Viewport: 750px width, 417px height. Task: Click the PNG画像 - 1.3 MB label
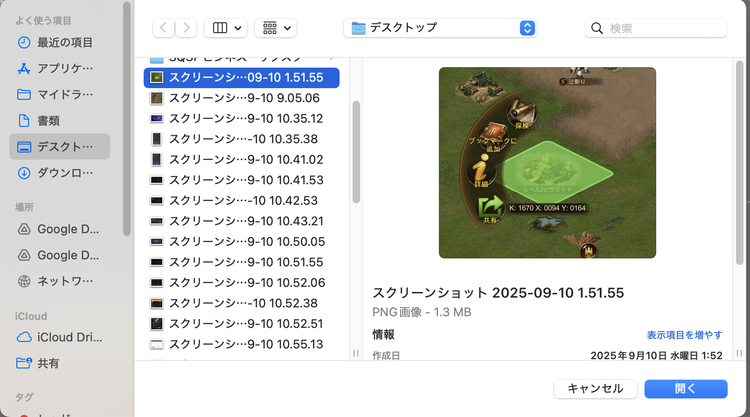pyautogui.click(x=421, y=312)
